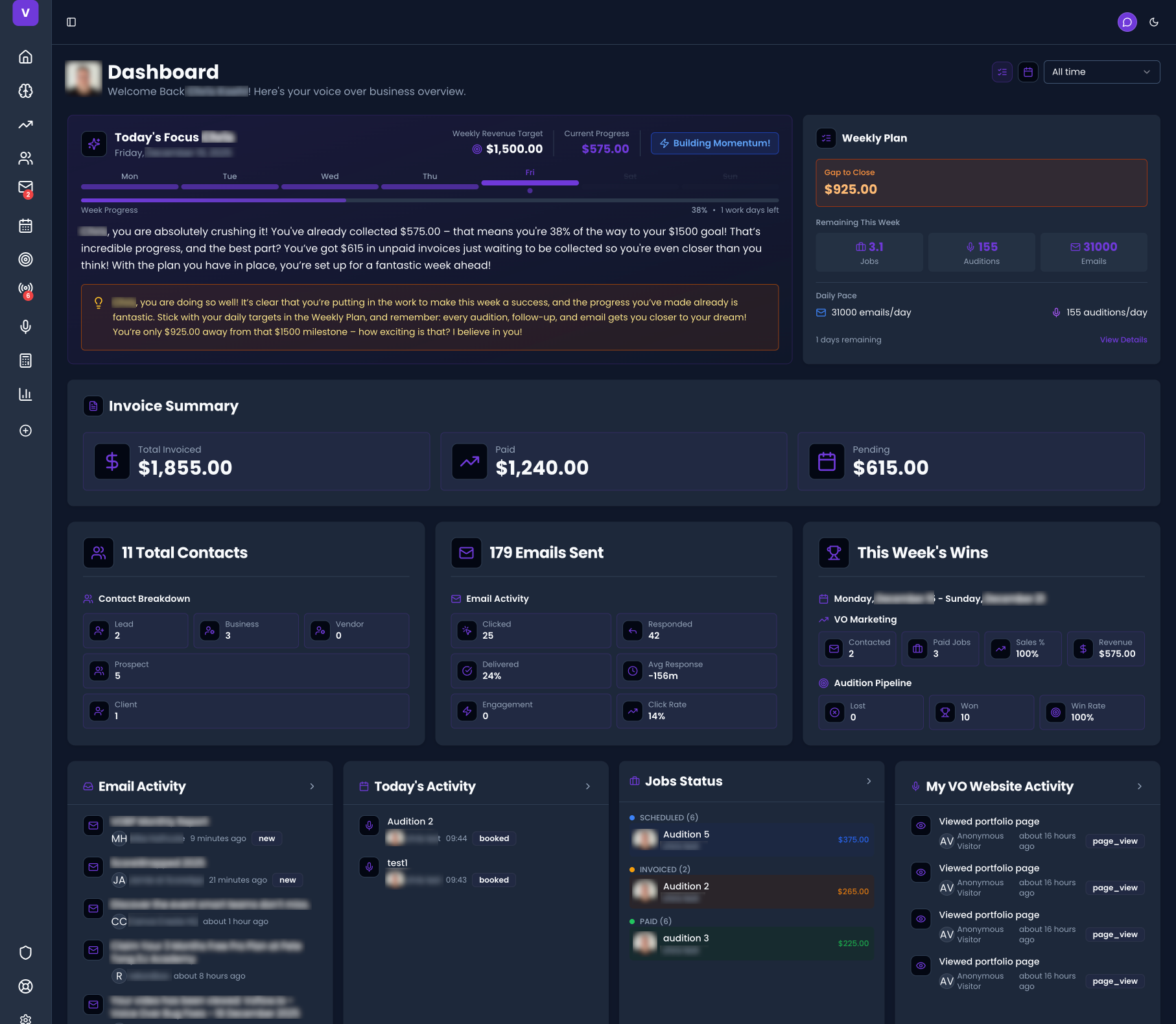The image size is (1176, 1024).
Task: Open the microphone icon in sidebar
Action: tap(25, 327)
